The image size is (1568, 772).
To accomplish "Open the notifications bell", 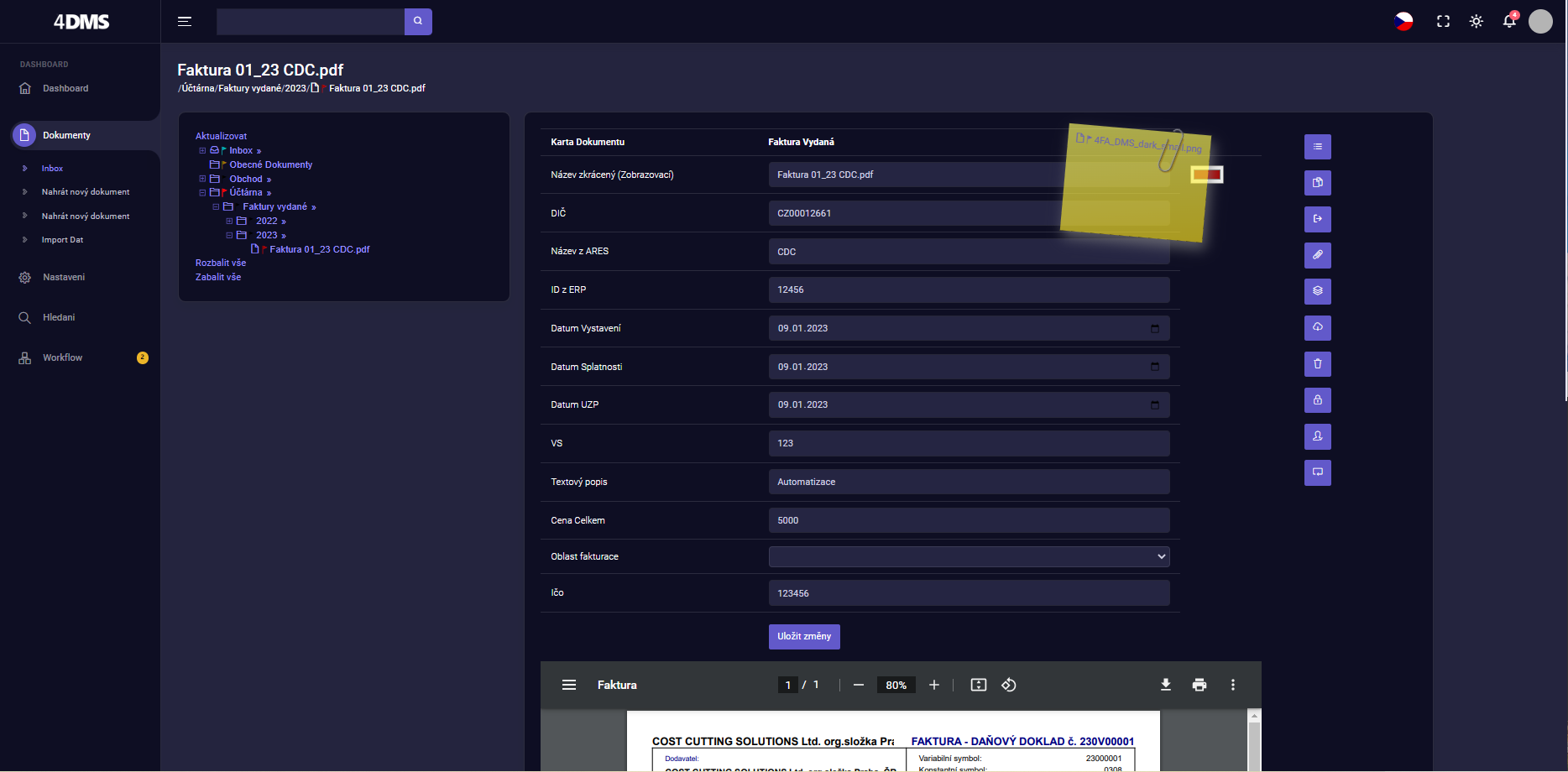I will 1509,22.
